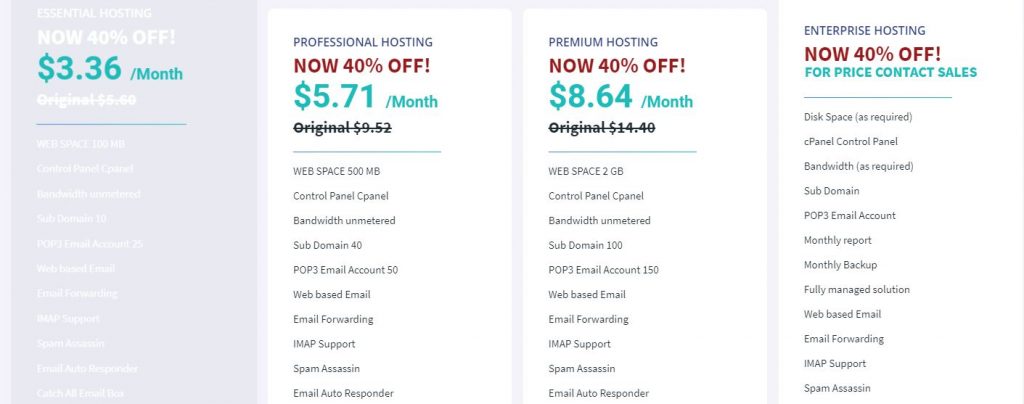Click the Professional Hosting plan title
The height and width of the screenshot is (404, 1024).
pyautogui.click(x=362, y=43)
